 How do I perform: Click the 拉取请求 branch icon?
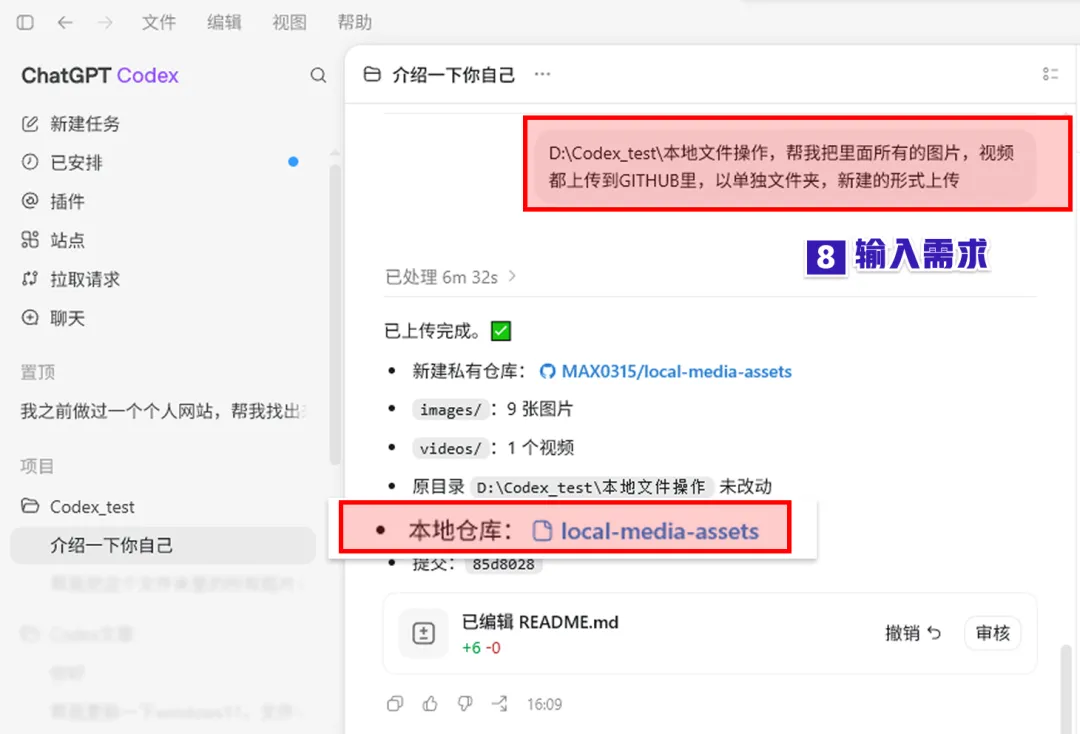30,279
